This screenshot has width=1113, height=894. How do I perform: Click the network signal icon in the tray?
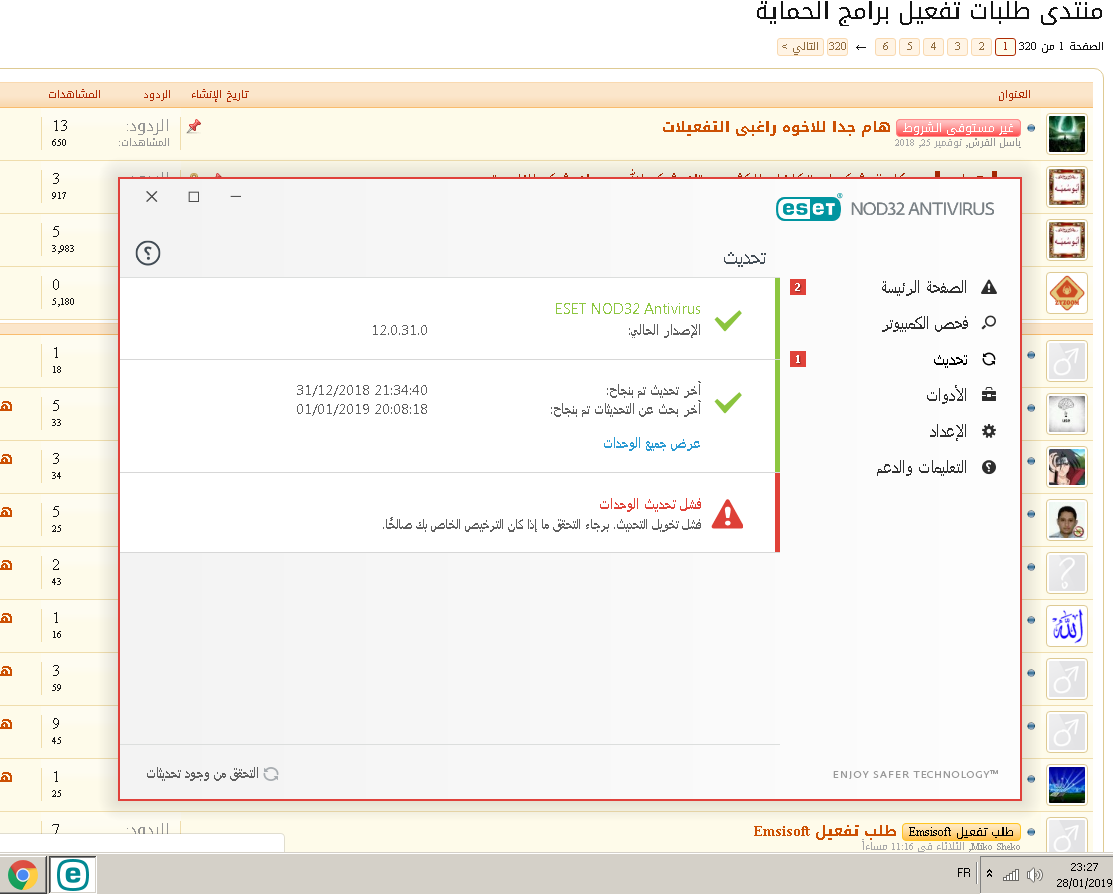[x=1011, y=875]
